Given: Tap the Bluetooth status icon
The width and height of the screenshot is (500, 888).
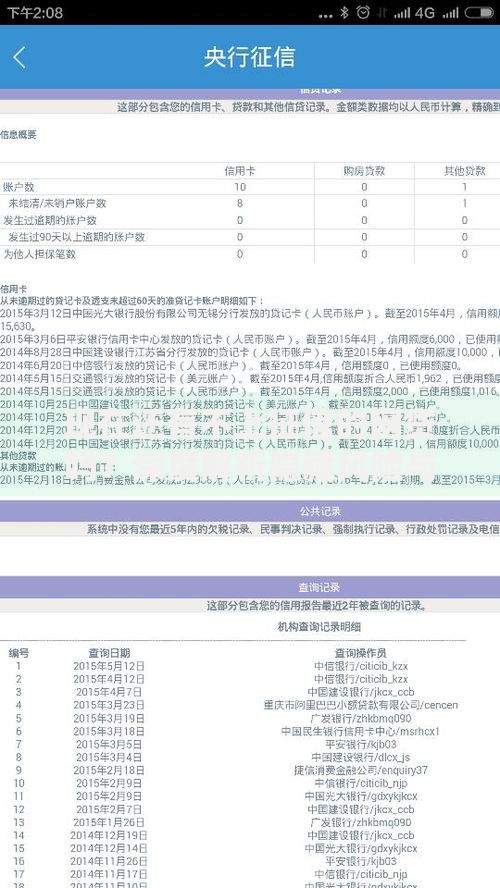Looking at the screenshot, I should [345, 12].
